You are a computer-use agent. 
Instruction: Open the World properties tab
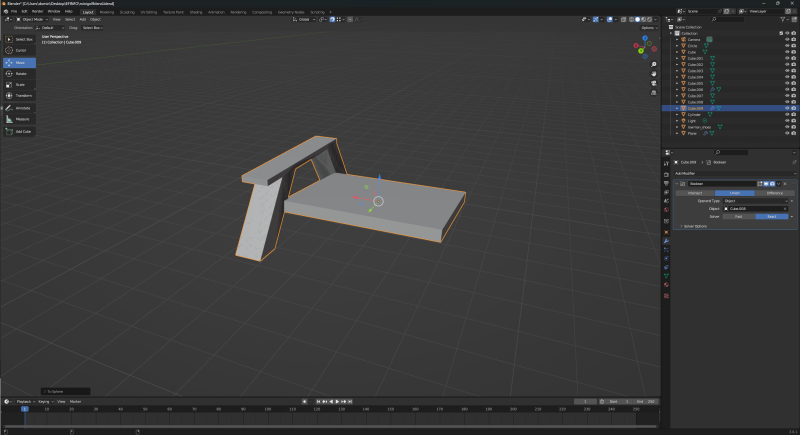666,210
